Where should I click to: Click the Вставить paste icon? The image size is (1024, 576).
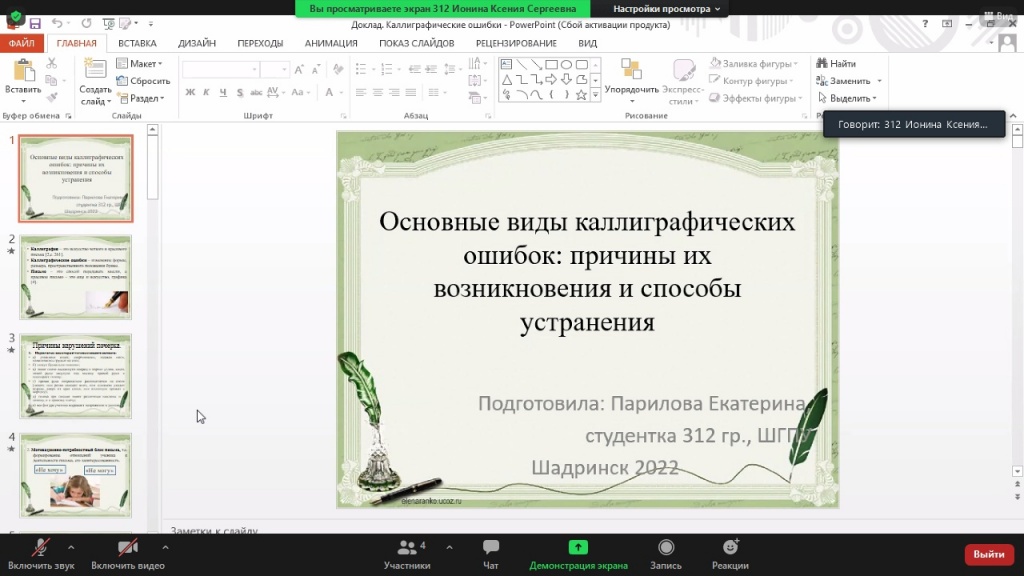(x=22, y=70)
